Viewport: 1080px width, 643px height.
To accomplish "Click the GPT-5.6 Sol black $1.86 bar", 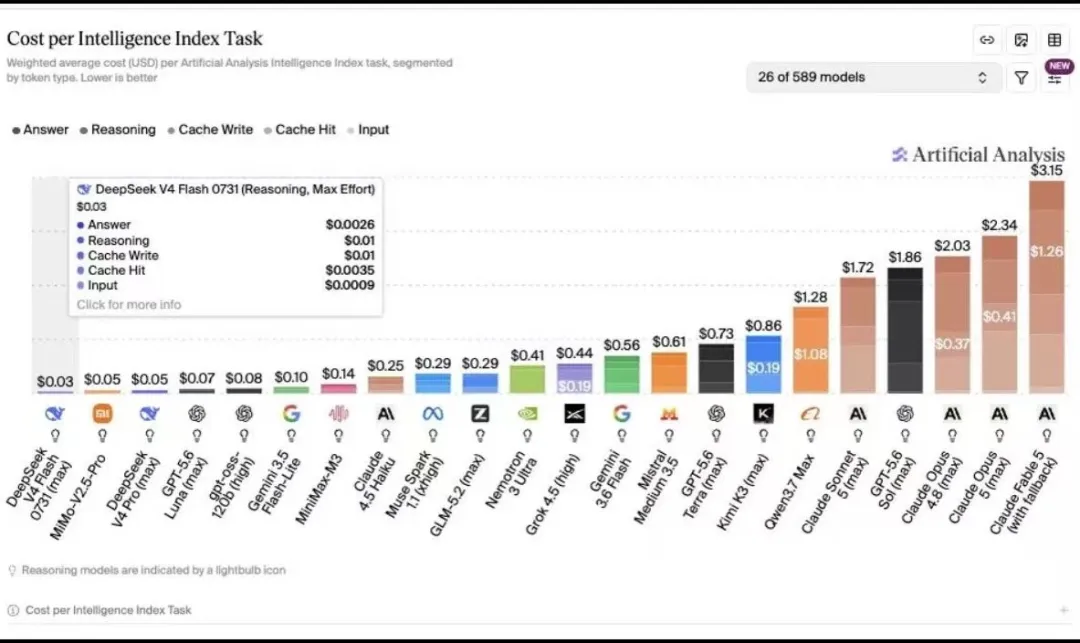I will (x=904, y=330).
